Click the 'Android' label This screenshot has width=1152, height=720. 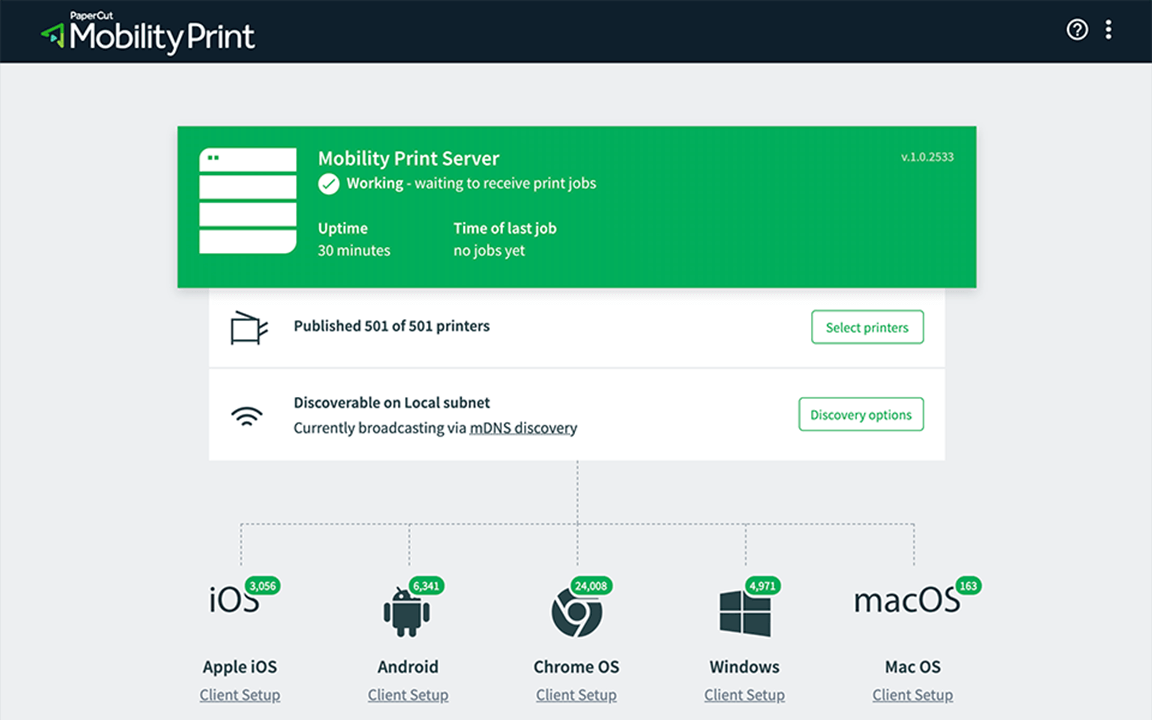408,666
